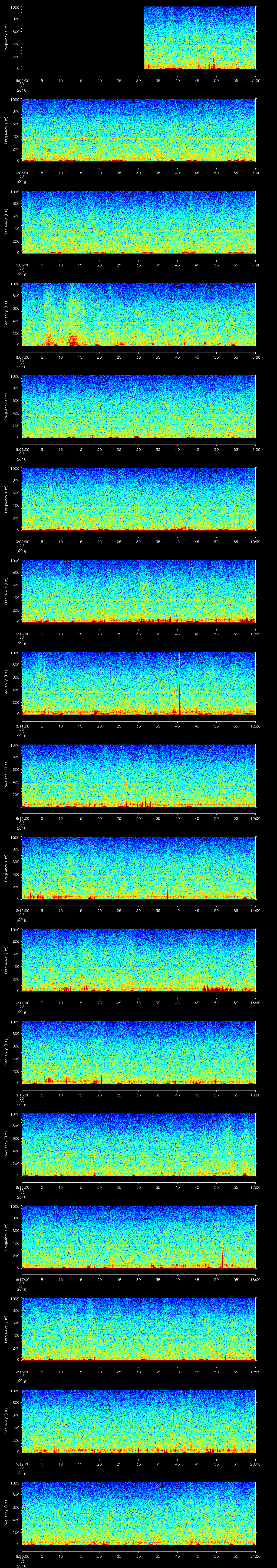Click the 6:19:00 start time label

click(x=22, y=1464)
